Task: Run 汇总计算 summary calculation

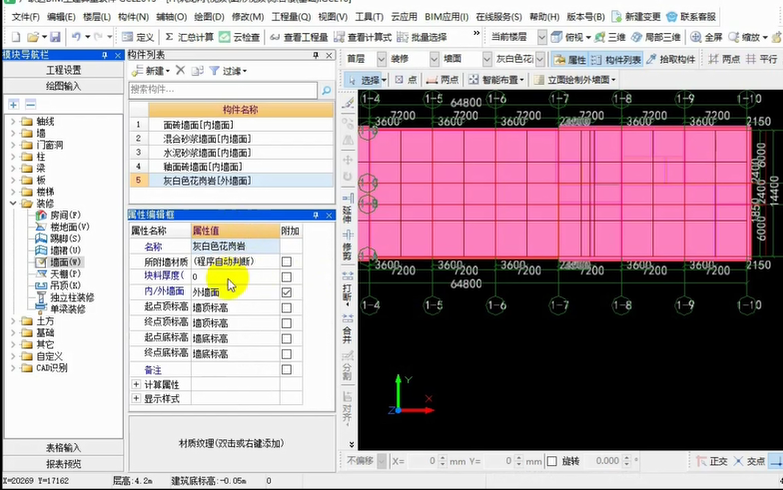Action: pyautogui.click(x=189, y=37)
